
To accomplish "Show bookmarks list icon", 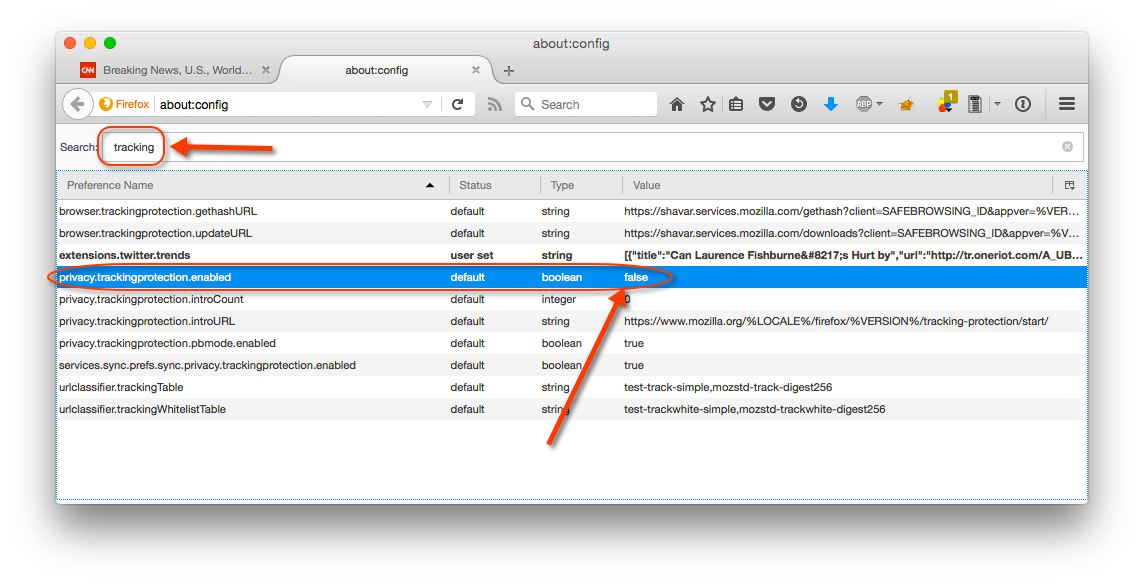I will [736, 104].
